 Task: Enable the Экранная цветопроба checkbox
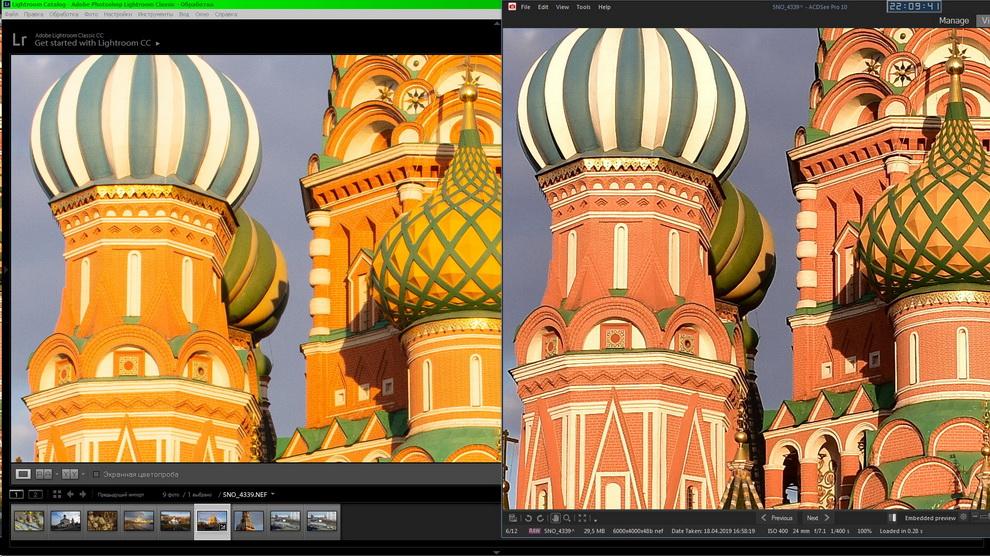tap(96, 474)
